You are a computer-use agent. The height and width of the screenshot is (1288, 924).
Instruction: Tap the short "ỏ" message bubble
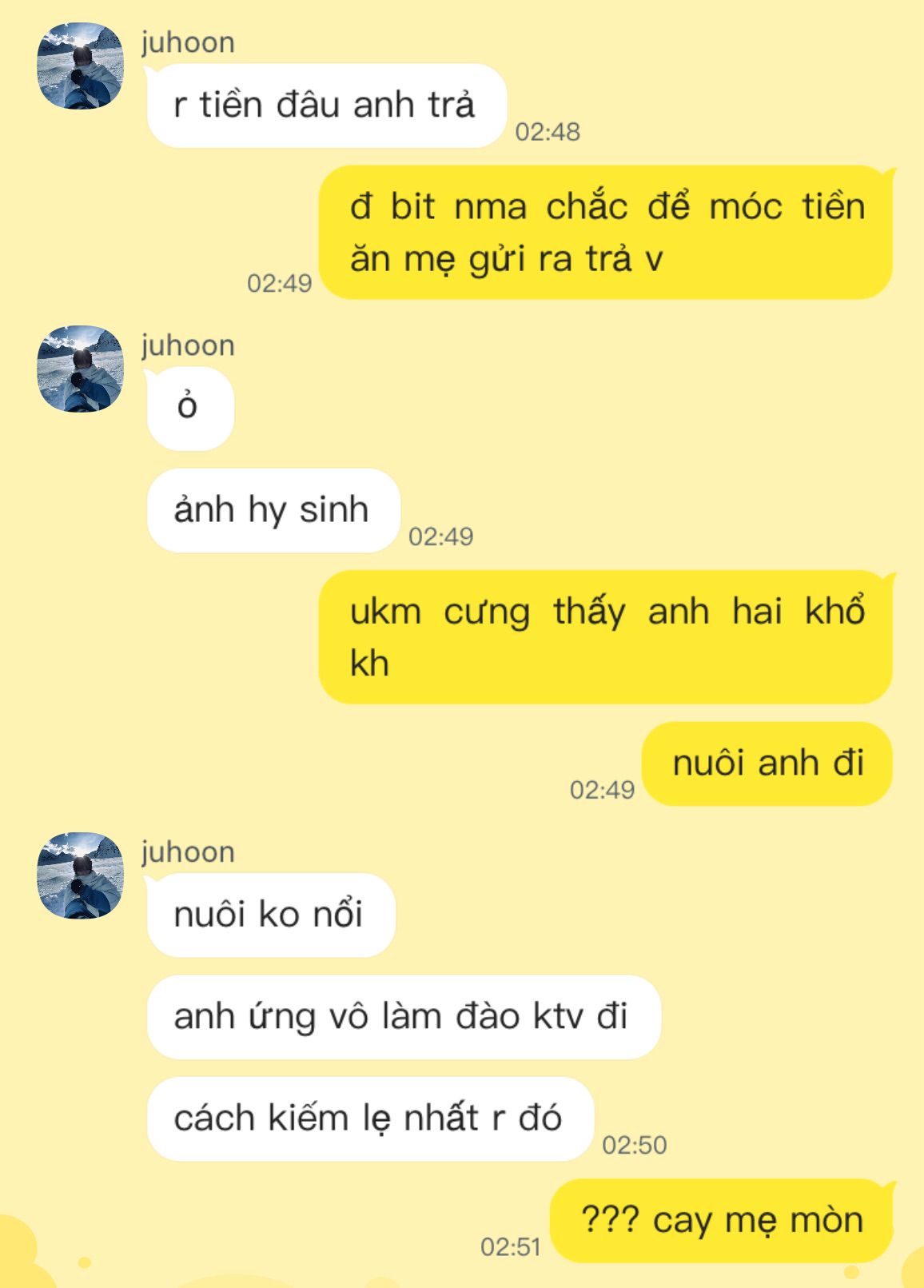click(x=190, y=409)
